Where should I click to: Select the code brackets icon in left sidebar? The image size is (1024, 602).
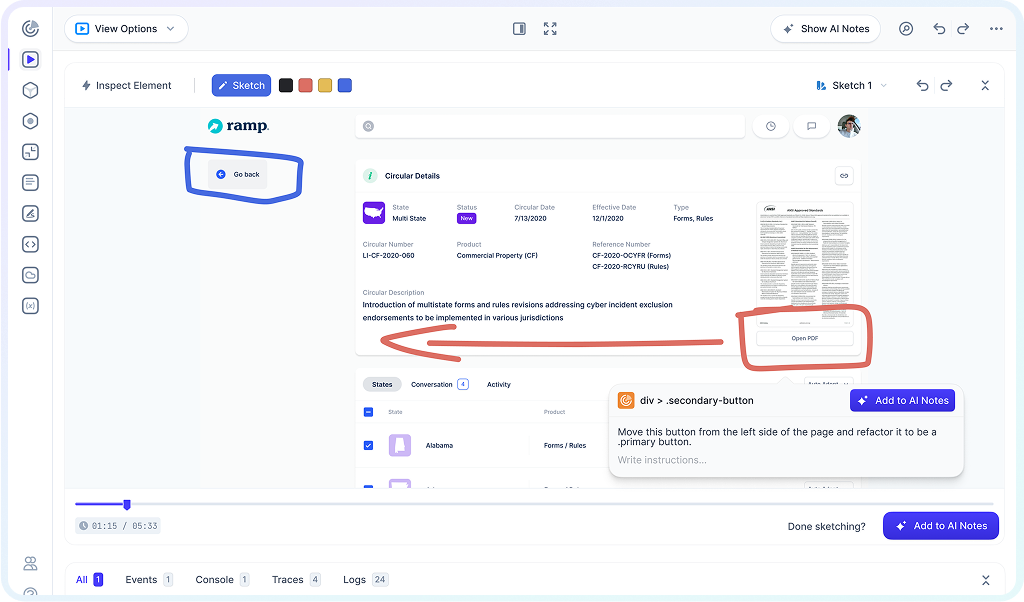(x=30, y=244)
